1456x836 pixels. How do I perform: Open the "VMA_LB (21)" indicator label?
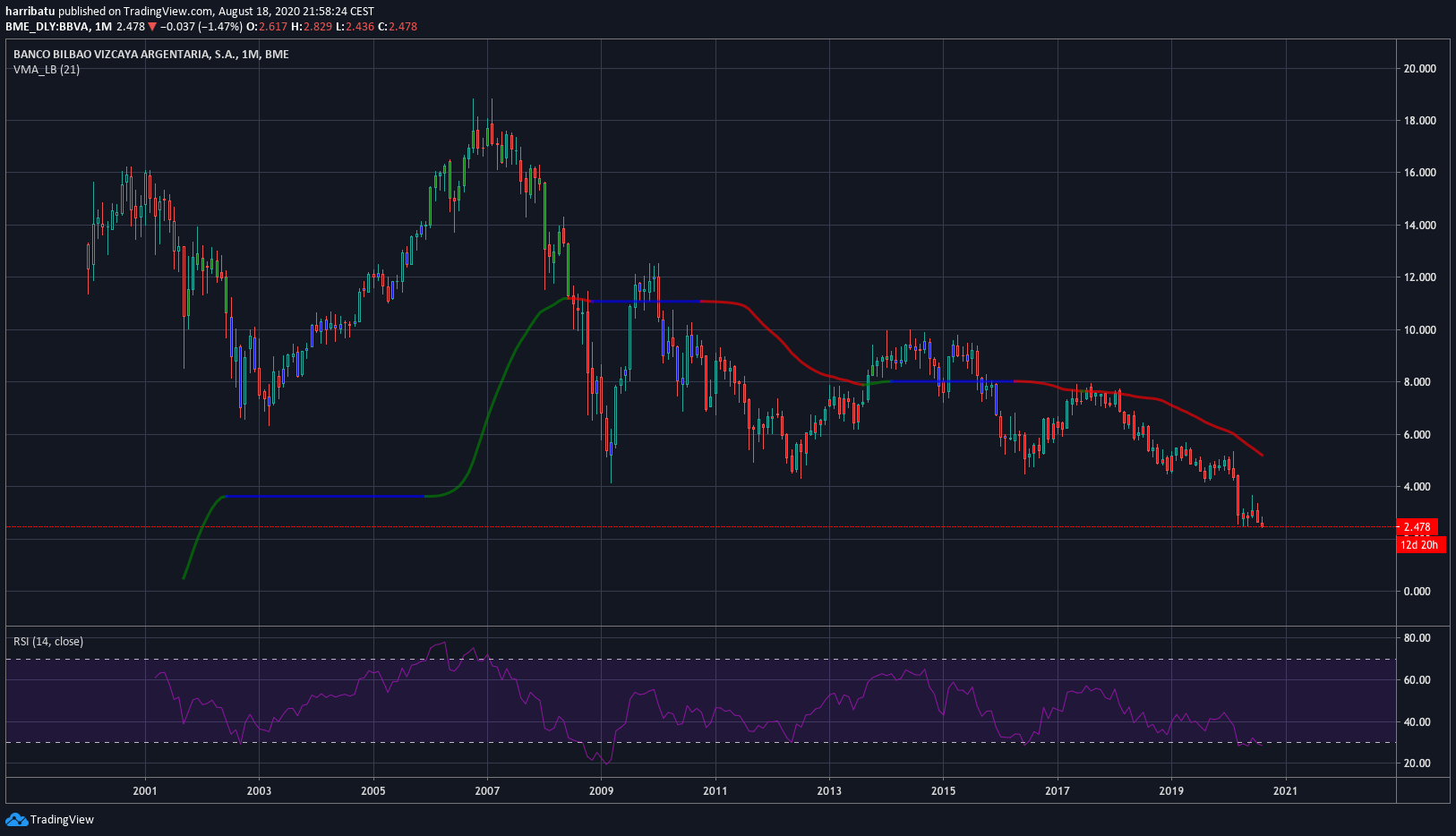pyautogui.click(x=47, y=70)
